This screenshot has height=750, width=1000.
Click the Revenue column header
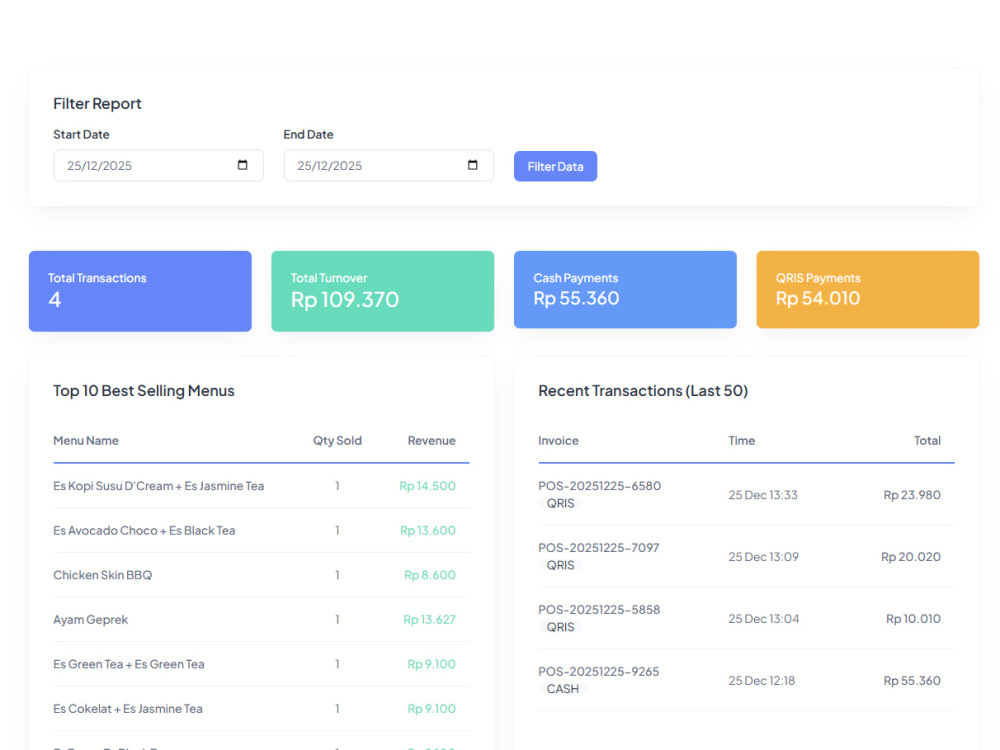[x=432, y=441]
